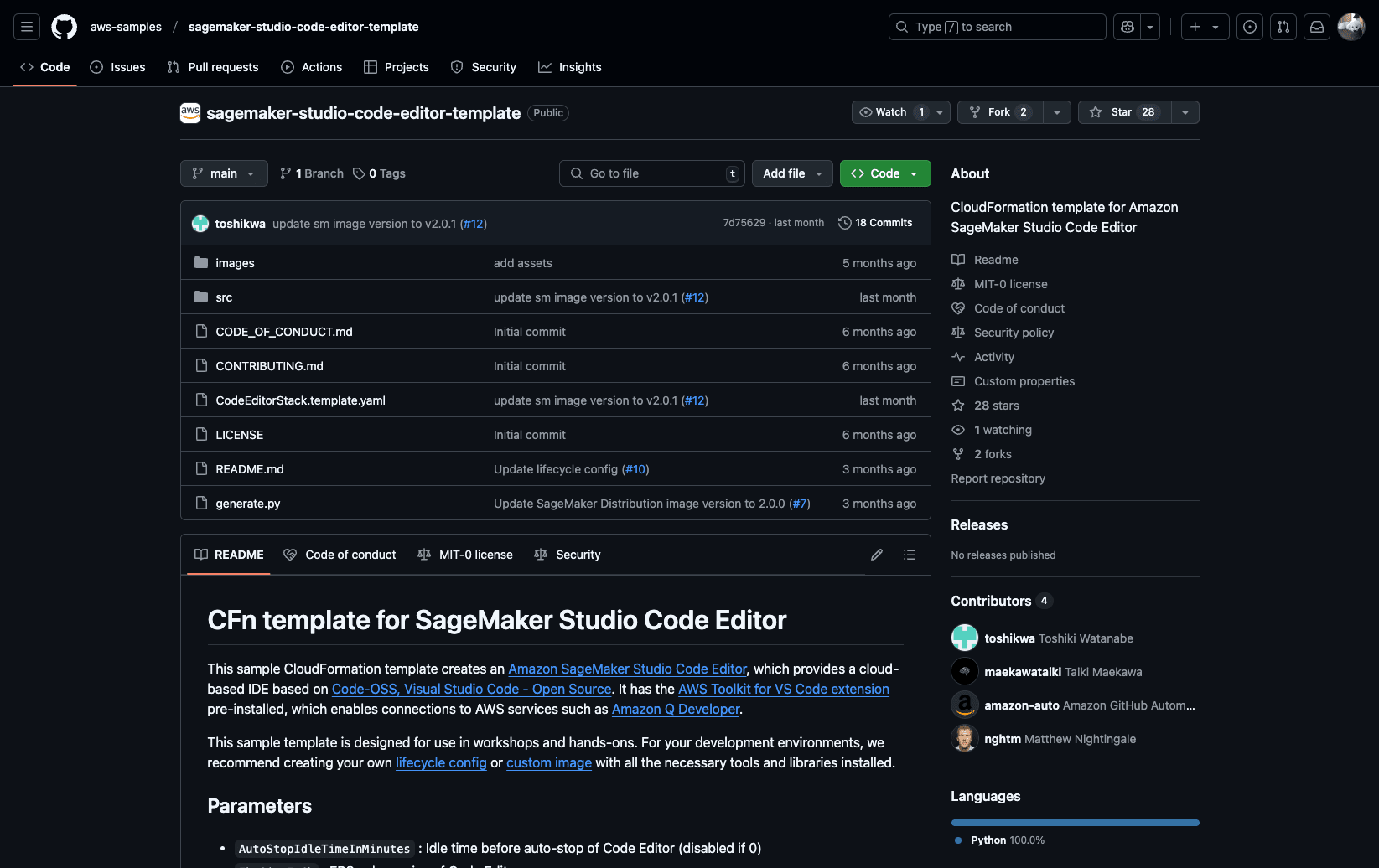Open the README outline list icon
Screen dimensions: 1379x868
[910, 555]
